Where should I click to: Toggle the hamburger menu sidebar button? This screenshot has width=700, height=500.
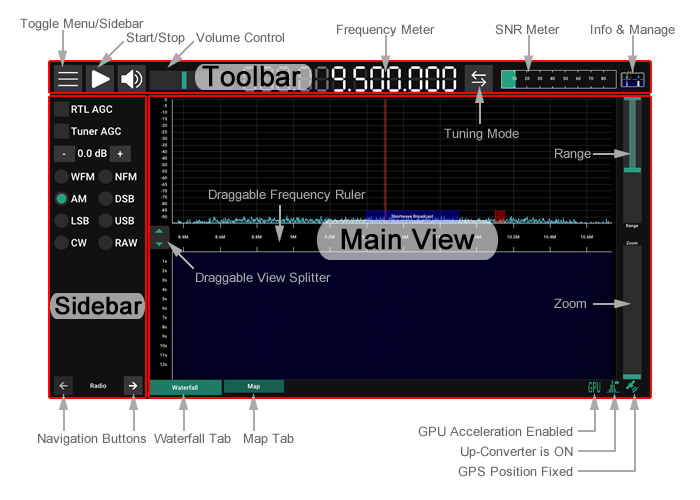tap(67, 78)
